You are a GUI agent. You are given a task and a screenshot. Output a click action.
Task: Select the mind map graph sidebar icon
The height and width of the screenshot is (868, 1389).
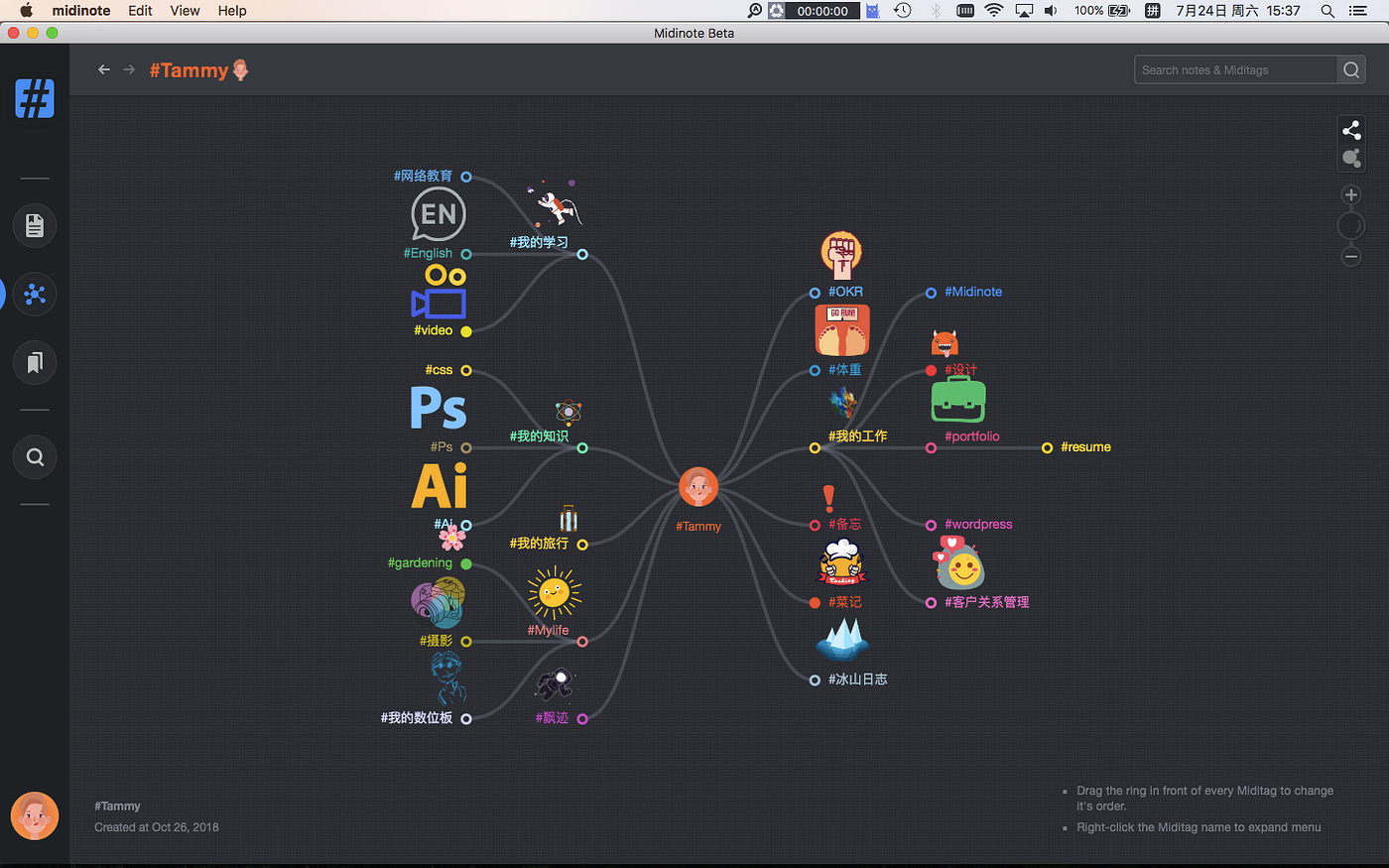click(35, 295)
